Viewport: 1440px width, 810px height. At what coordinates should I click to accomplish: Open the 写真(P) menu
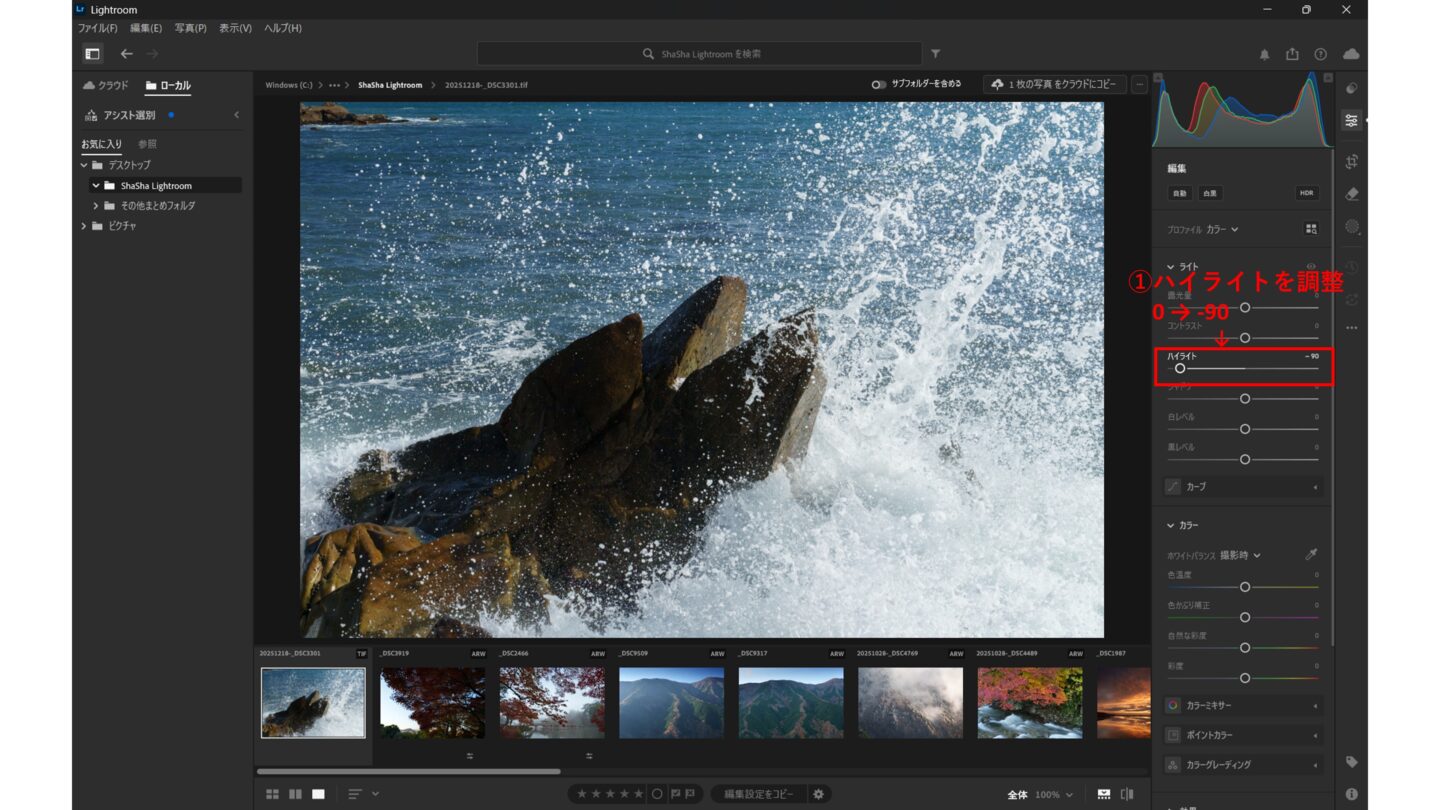[x=190, y=28]
